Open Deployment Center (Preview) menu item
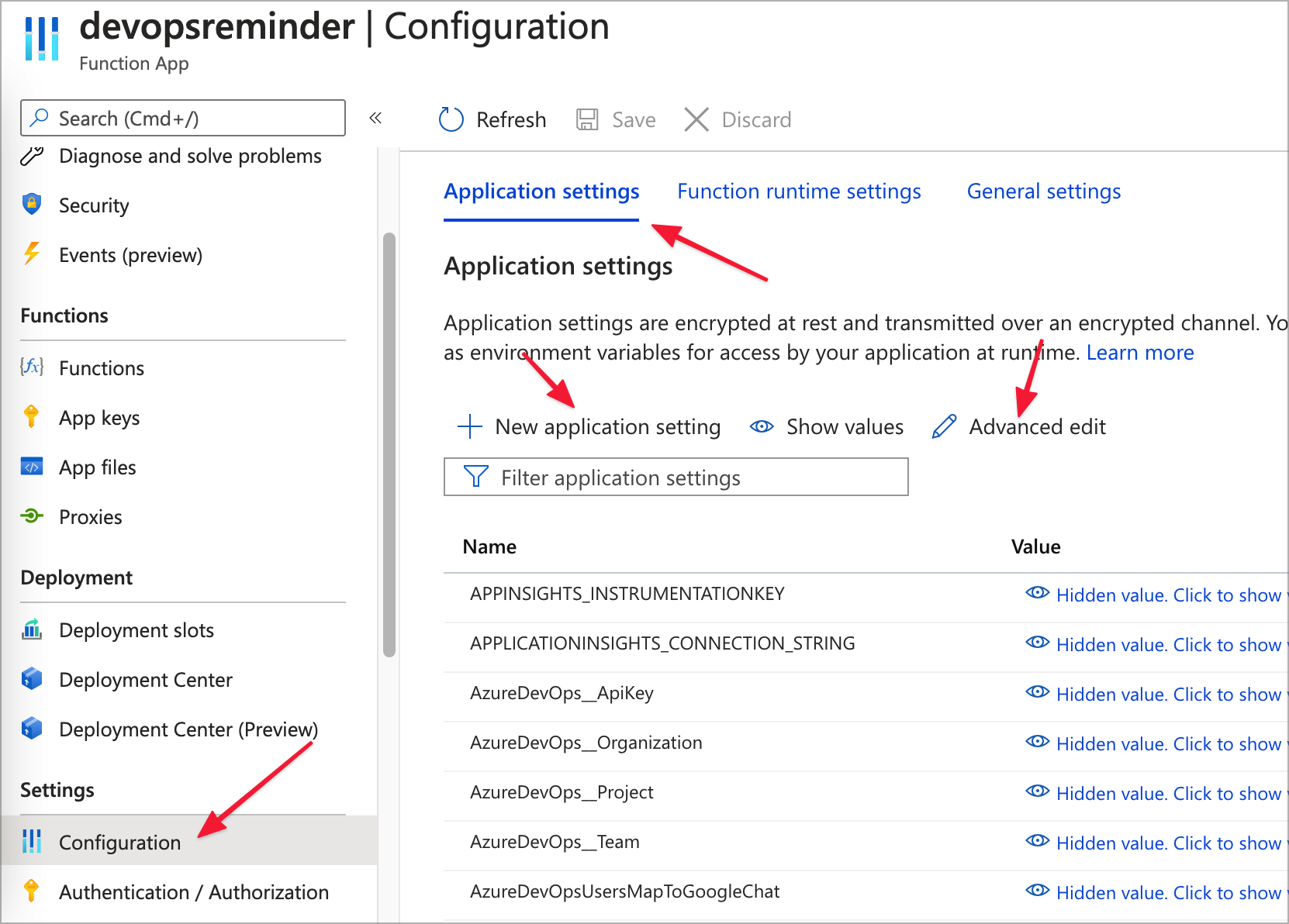This screenshot has height=924, width=1289. [188, 729]
